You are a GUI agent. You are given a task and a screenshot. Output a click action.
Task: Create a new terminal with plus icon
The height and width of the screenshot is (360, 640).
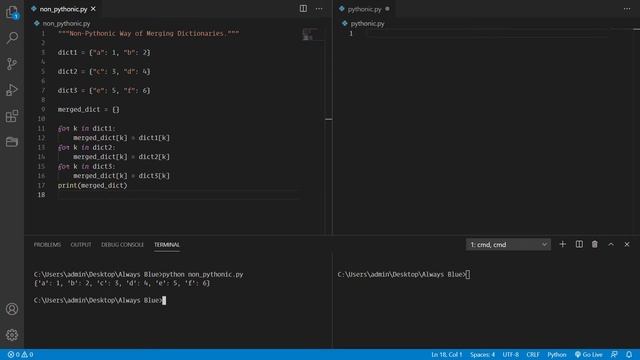tap(562, 244)
